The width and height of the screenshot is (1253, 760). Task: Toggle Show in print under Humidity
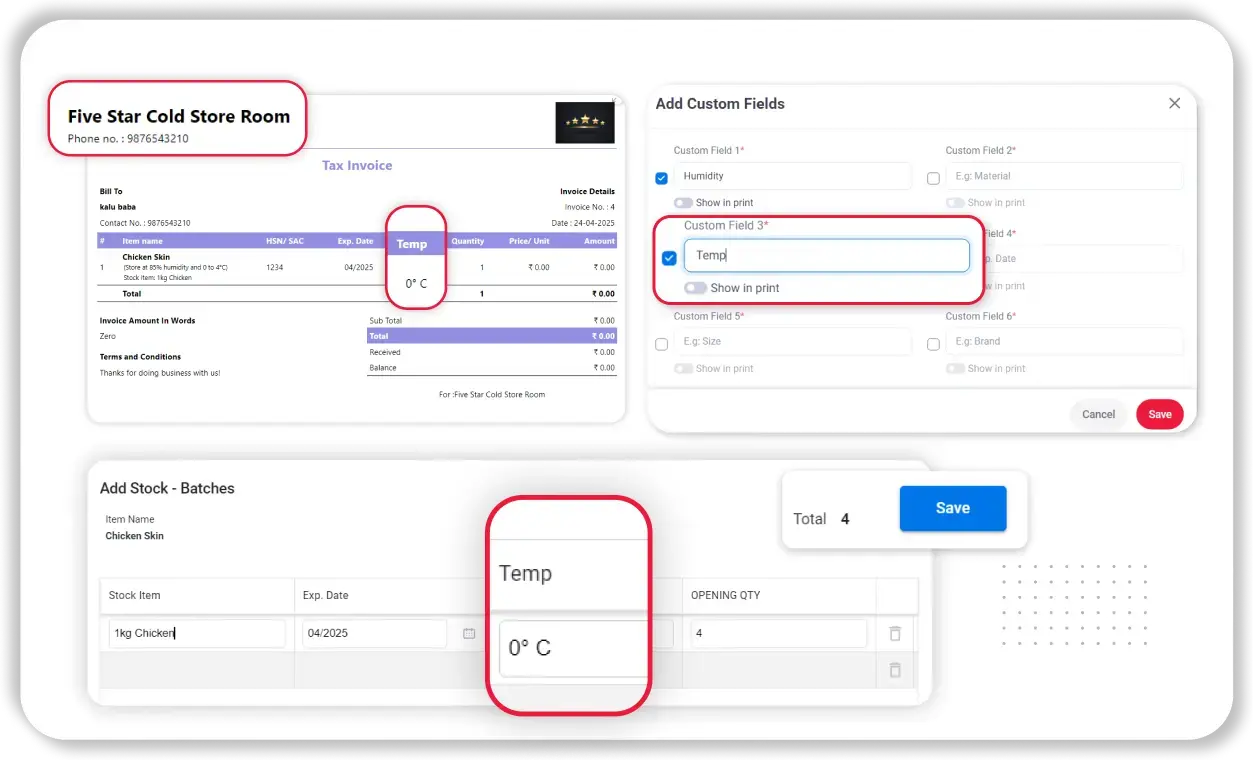tap(683, 203)
